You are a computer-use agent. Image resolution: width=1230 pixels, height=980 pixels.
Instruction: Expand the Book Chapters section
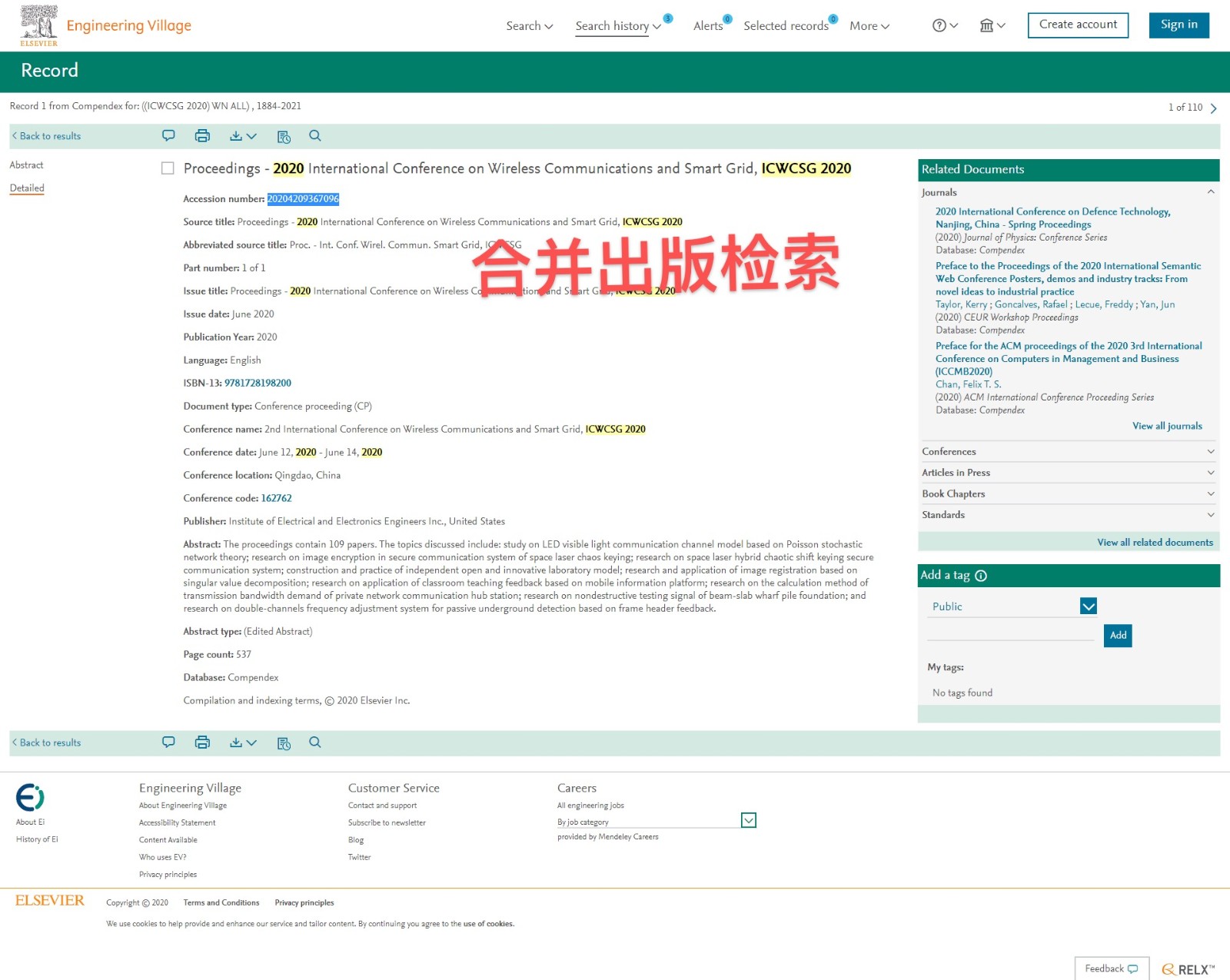(x=1210, y=493)
